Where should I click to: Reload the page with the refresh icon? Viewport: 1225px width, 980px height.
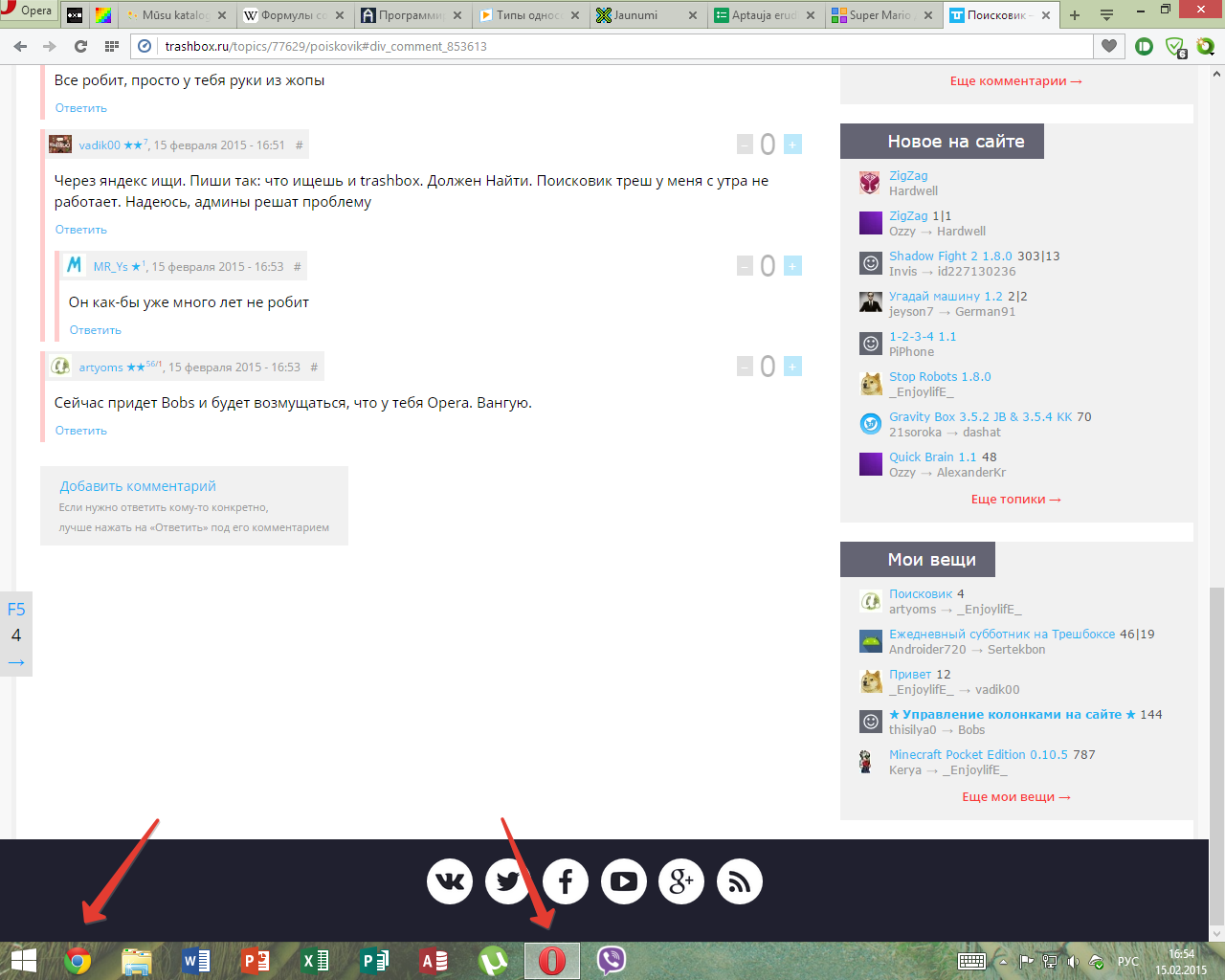point(80,46)
